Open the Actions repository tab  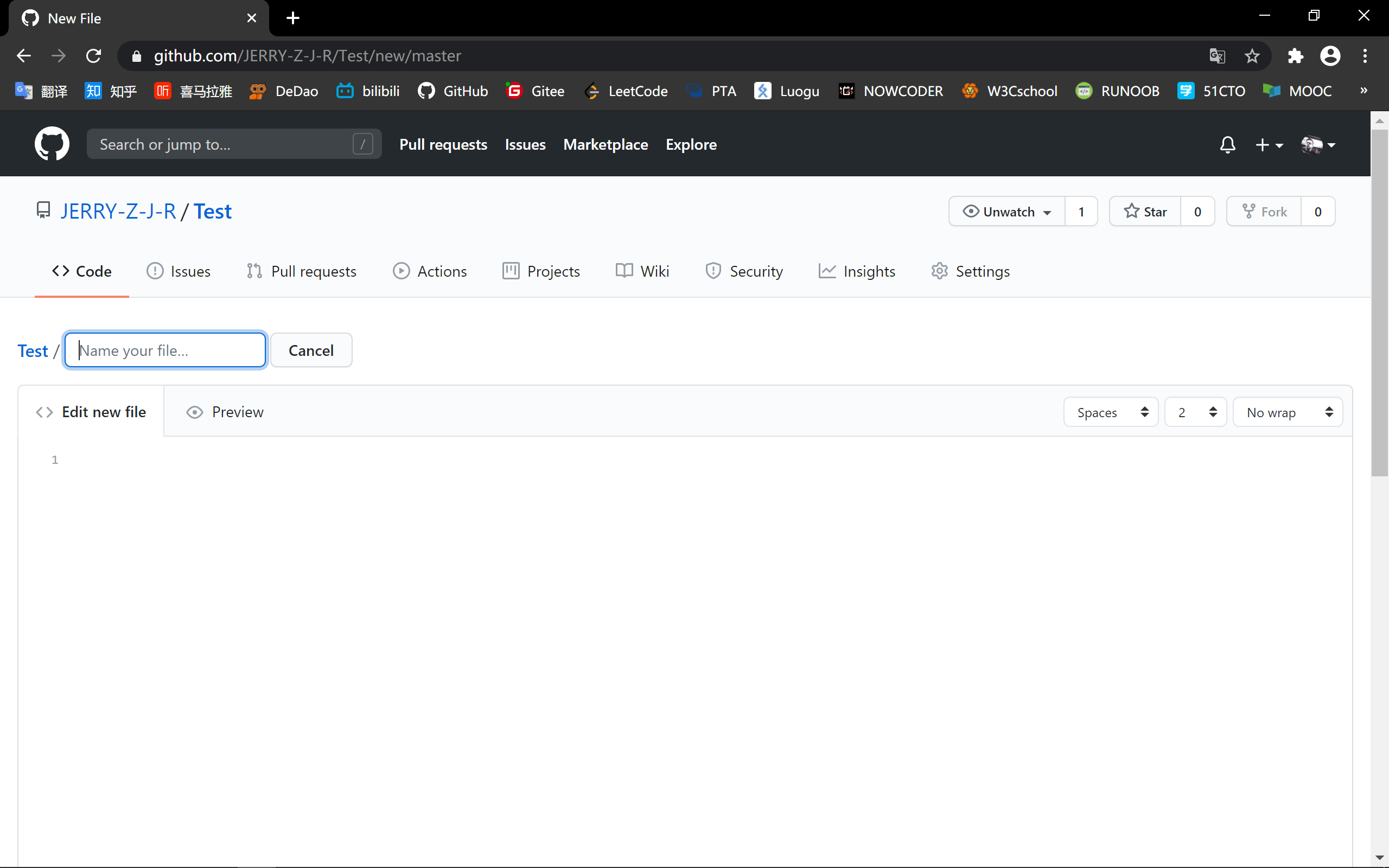coord(430,271)
